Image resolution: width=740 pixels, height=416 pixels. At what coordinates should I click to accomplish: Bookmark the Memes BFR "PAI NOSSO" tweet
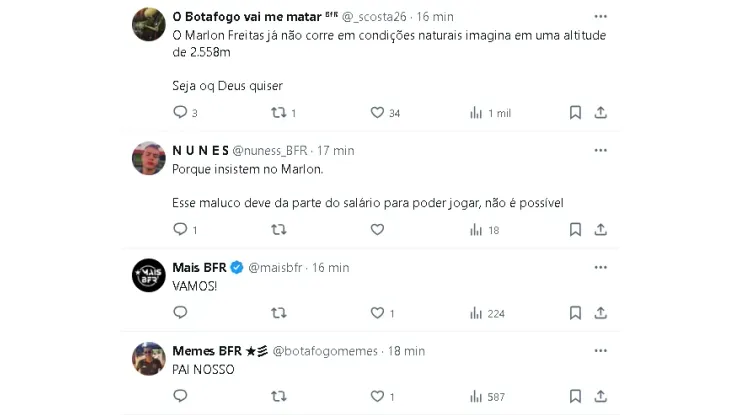(575, 397)
